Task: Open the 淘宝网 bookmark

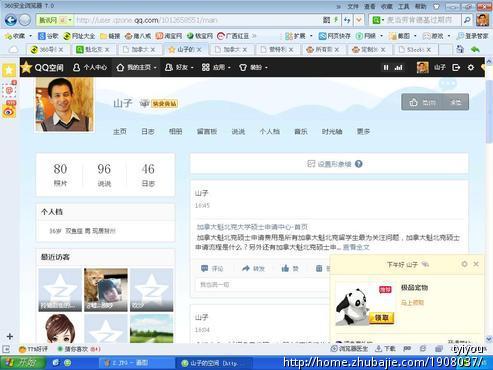Action: pyautogui.click(x=169, y=36)
